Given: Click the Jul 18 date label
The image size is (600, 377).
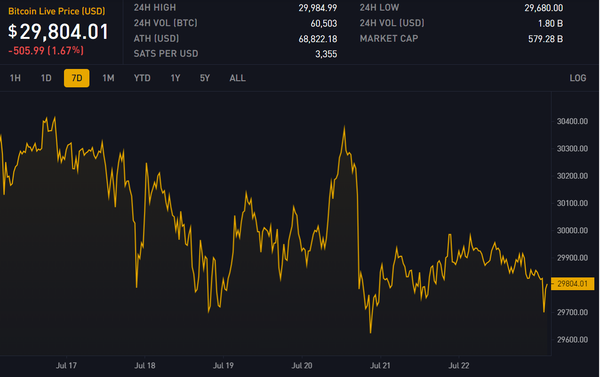Looking at the screenshot, I should click(x=145, y=366).
